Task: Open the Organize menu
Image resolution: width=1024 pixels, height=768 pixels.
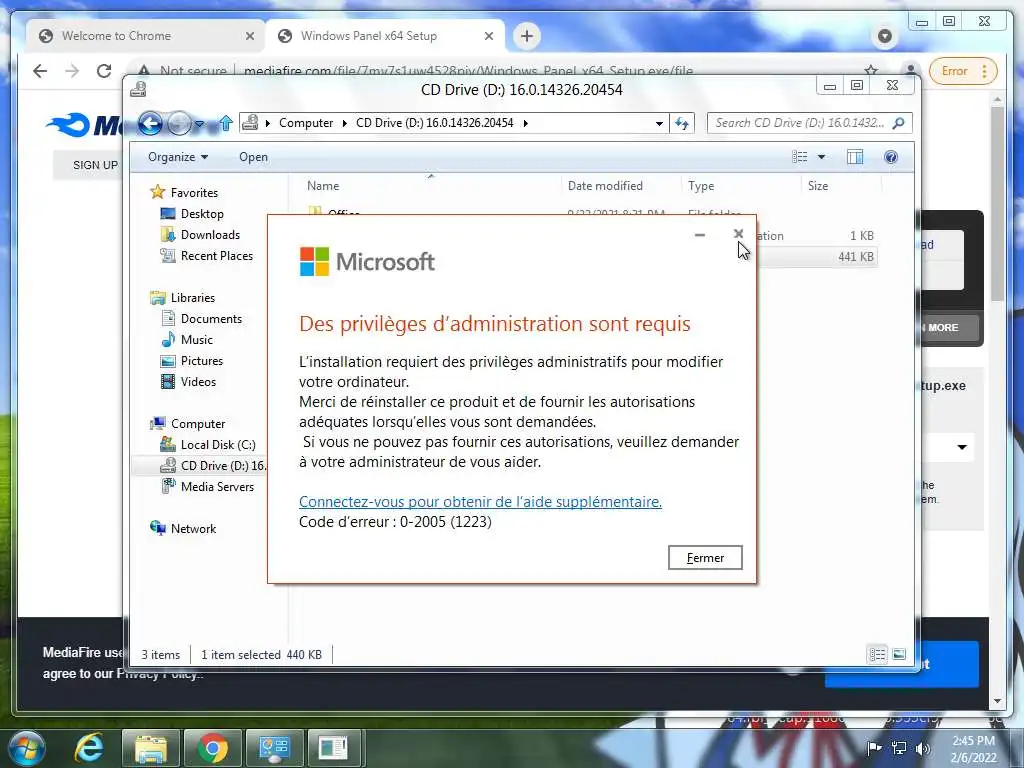Action: [x=178, y=157]
